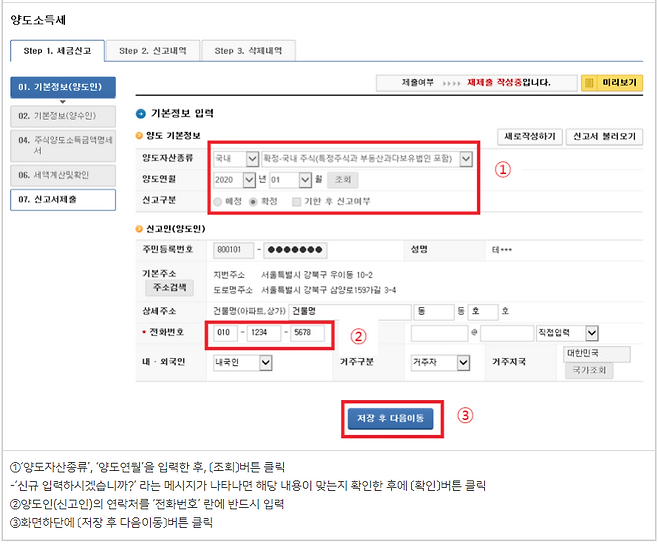This screenshot has width=658, height=544.
Task: Click the 새로작성하기 button
Action: [527, 136]
